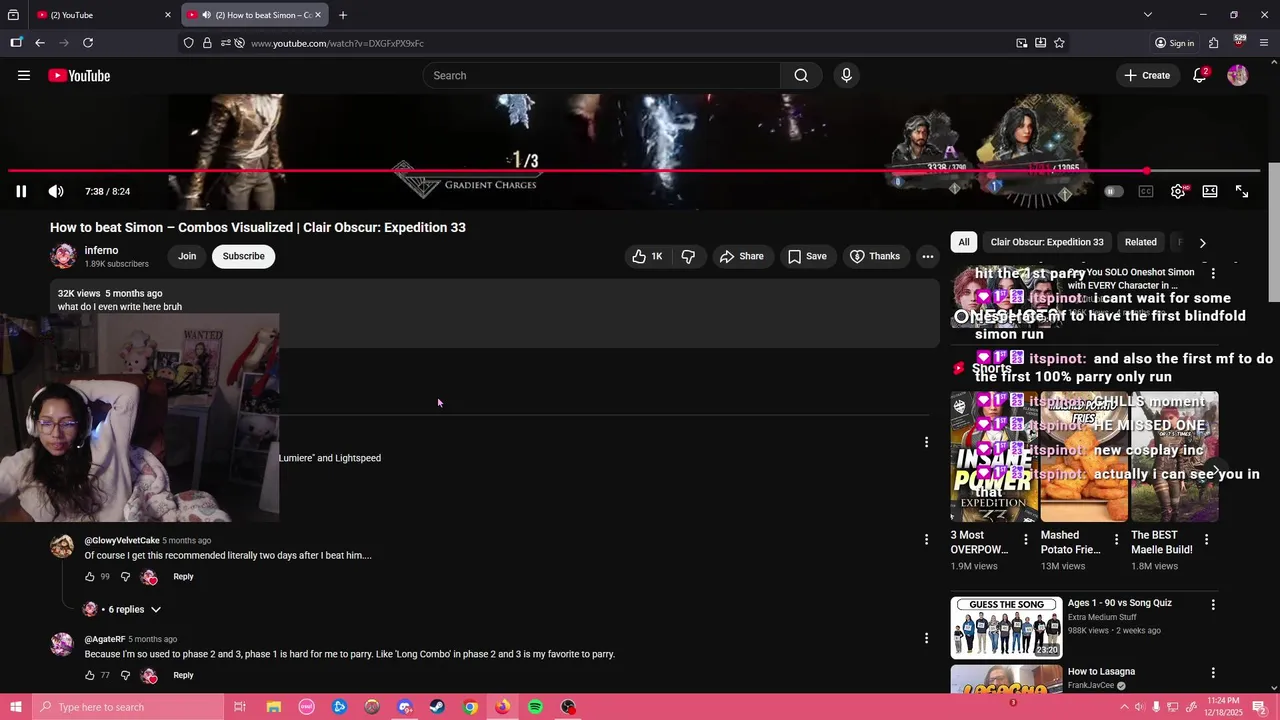Pause the video playback

[21, 191]
